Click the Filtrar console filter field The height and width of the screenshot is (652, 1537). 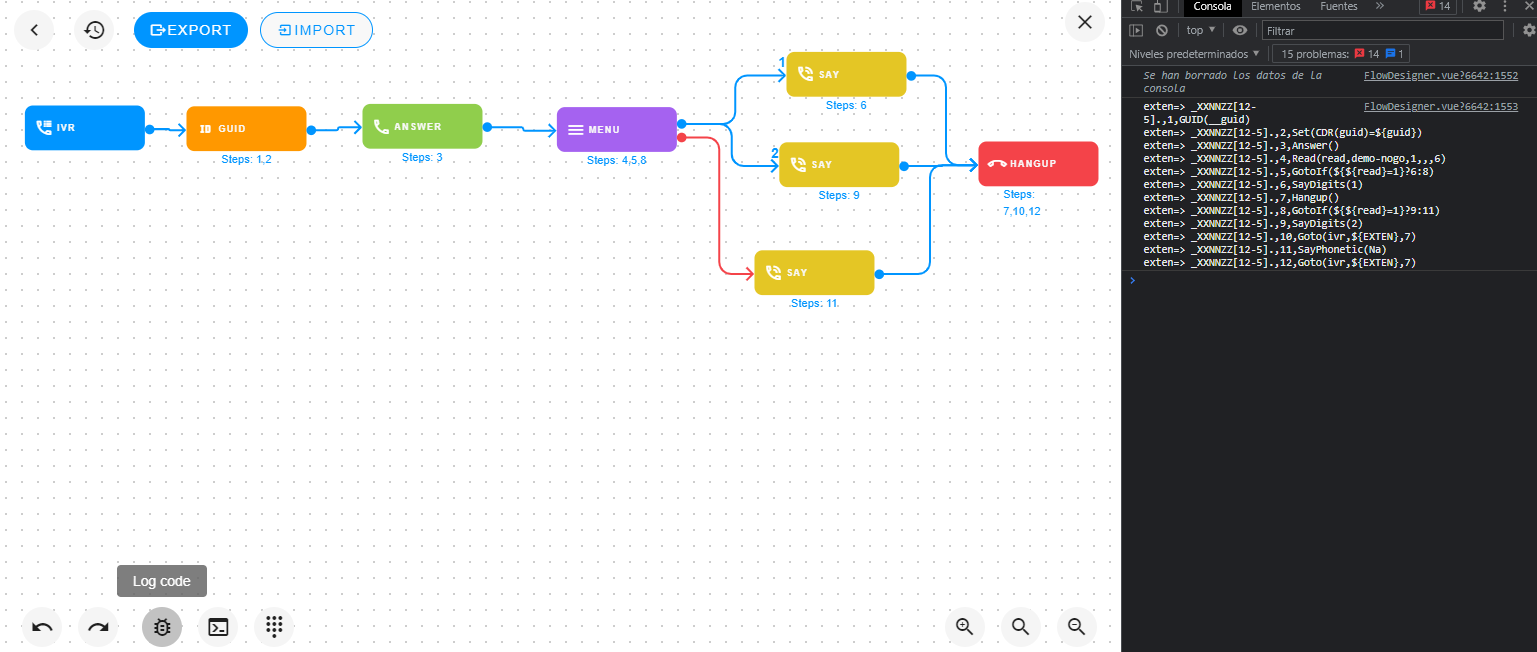pos(1382,31)
